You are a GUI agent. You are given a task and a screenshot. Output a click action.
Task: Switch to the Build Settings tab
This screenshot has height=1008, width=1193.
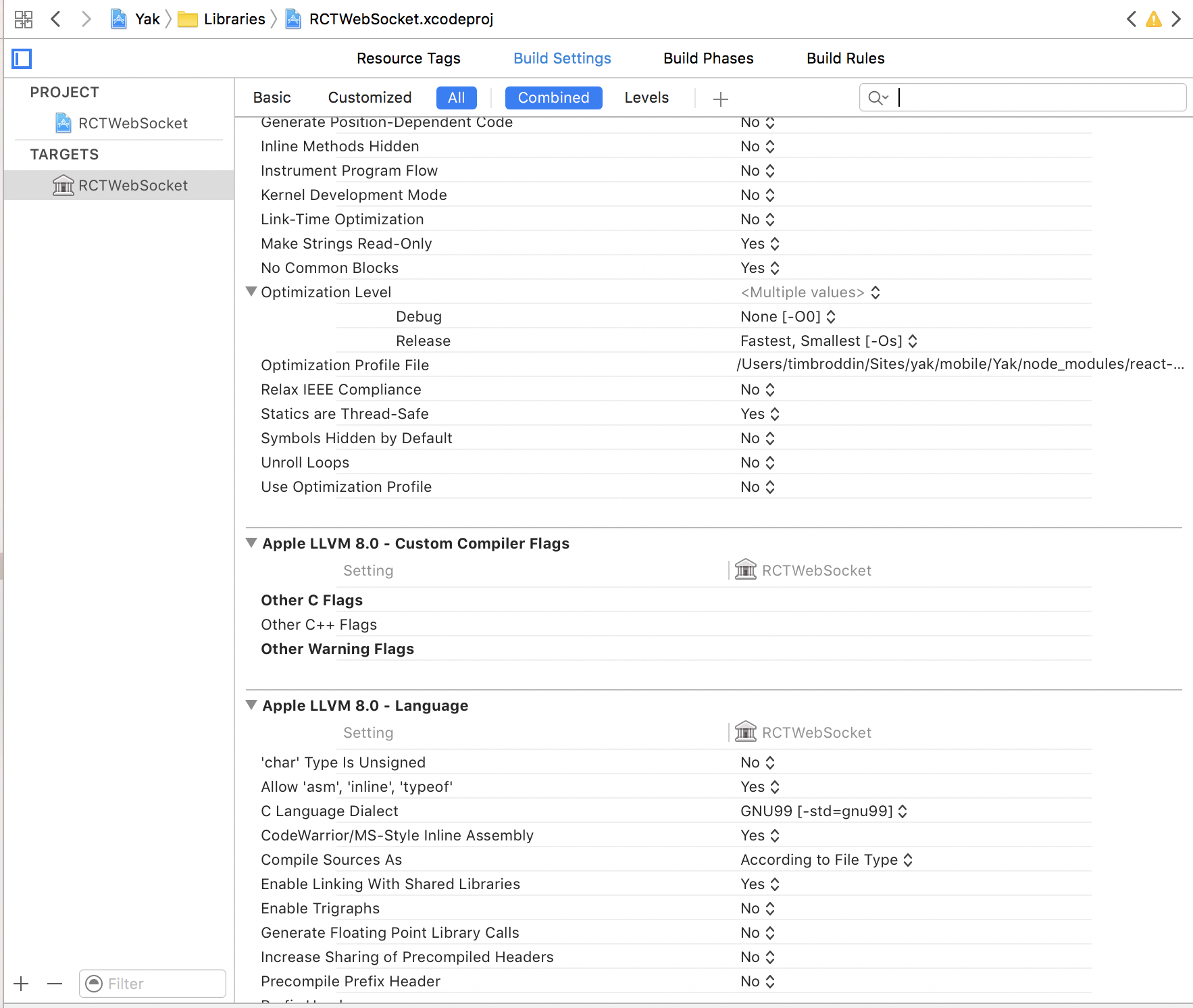562,59
